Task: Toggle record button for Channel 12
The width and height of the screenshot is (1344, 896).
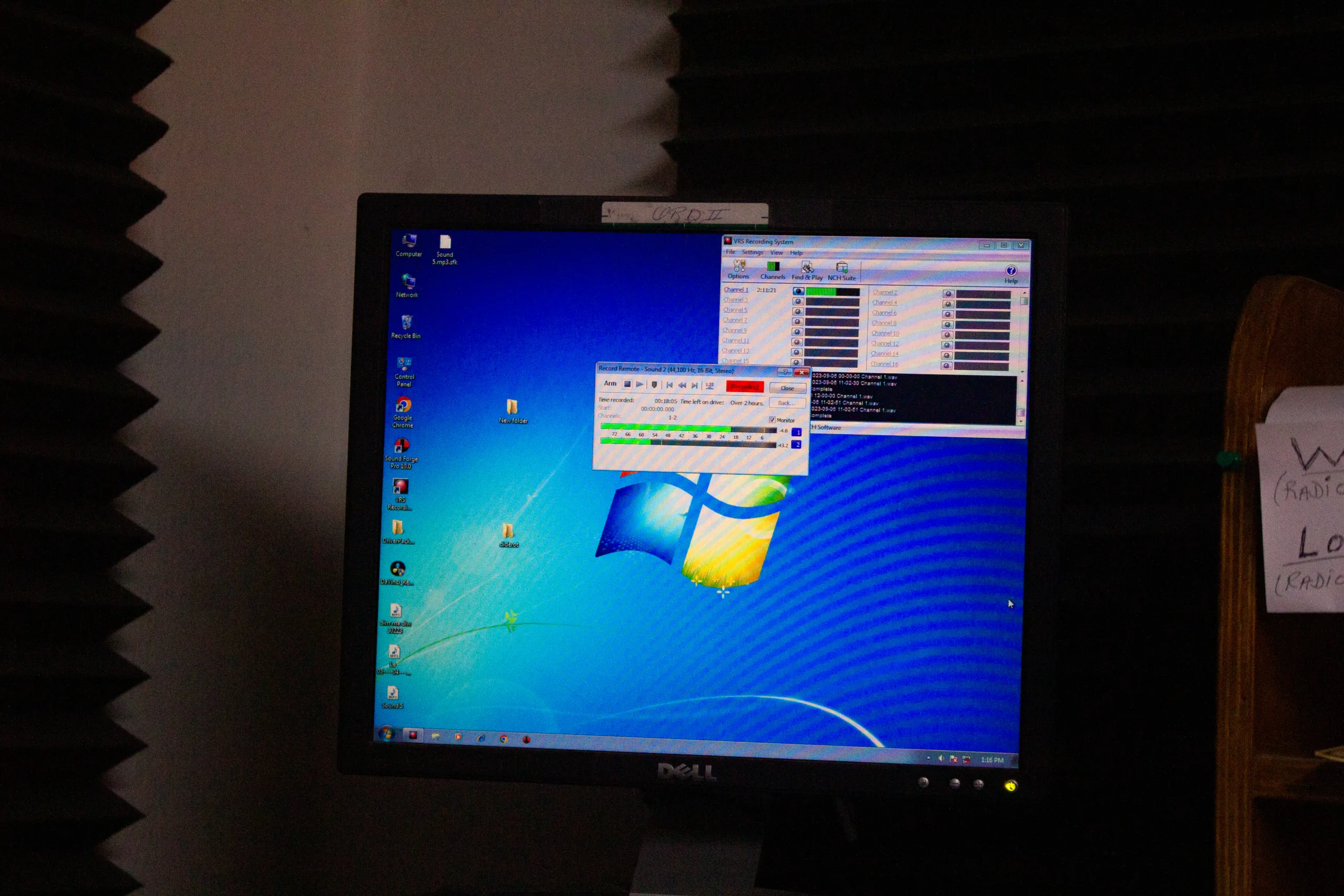Action: [x=947, y=345]
